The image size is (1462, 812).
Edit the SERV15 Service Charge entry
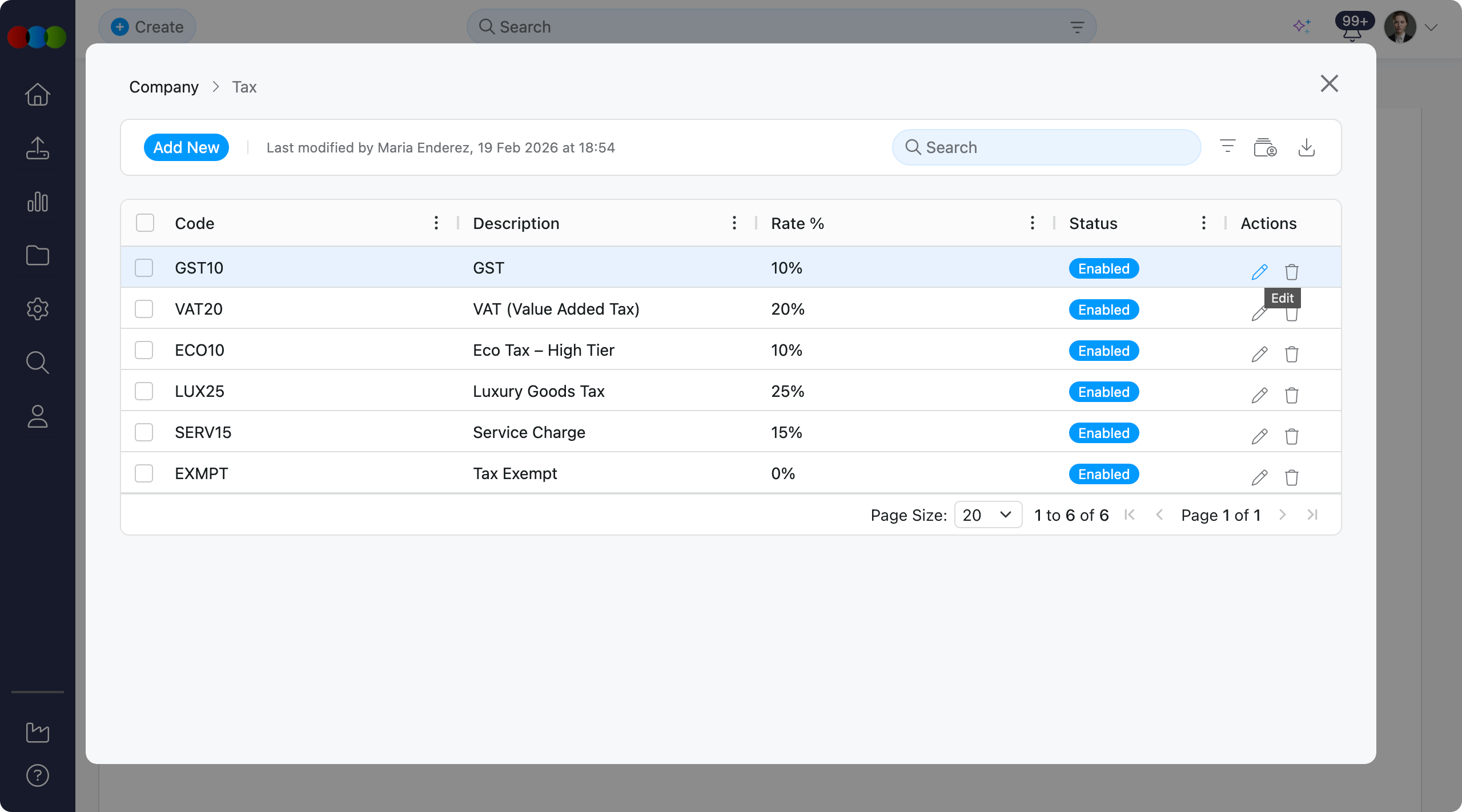(x=1259, y=436)
